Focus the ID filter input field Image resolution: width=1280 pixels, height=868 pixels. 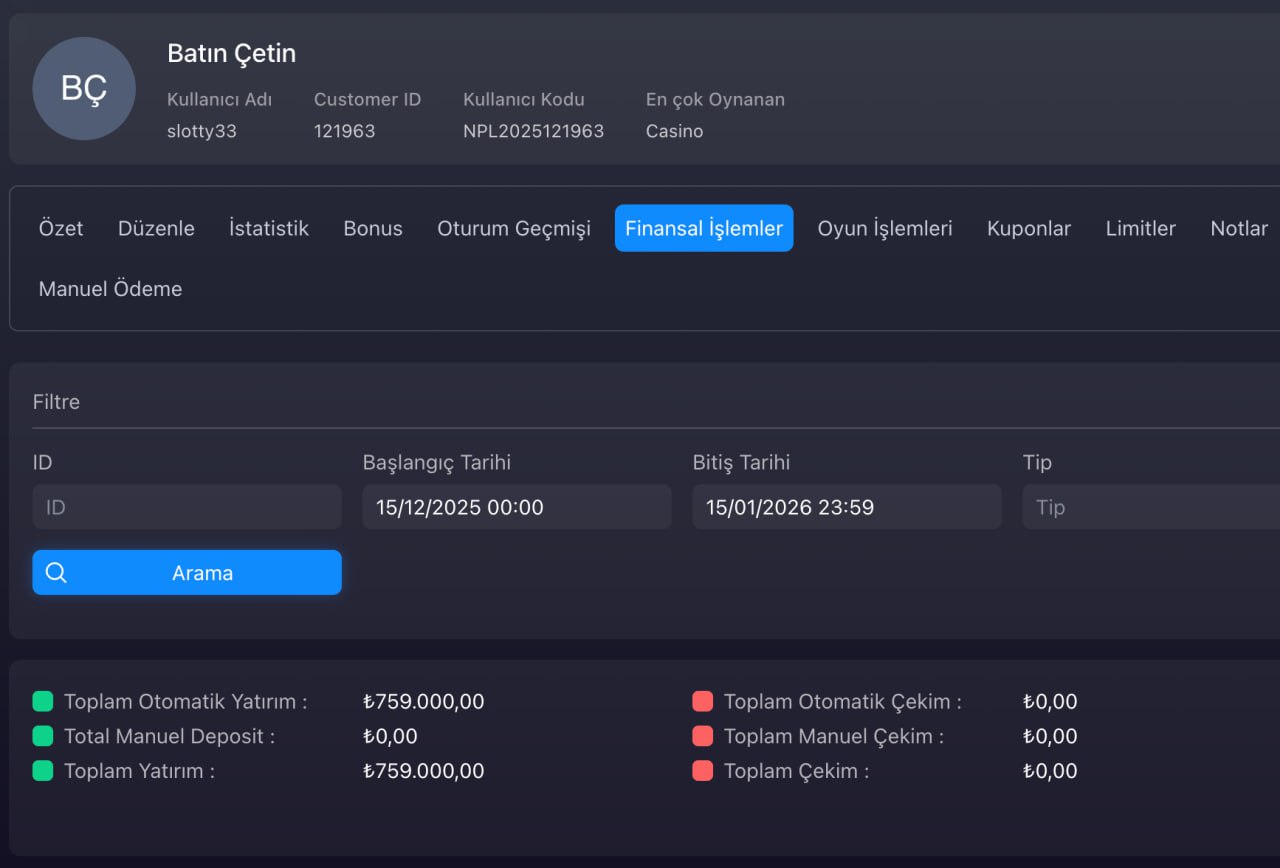pos(187,507)
